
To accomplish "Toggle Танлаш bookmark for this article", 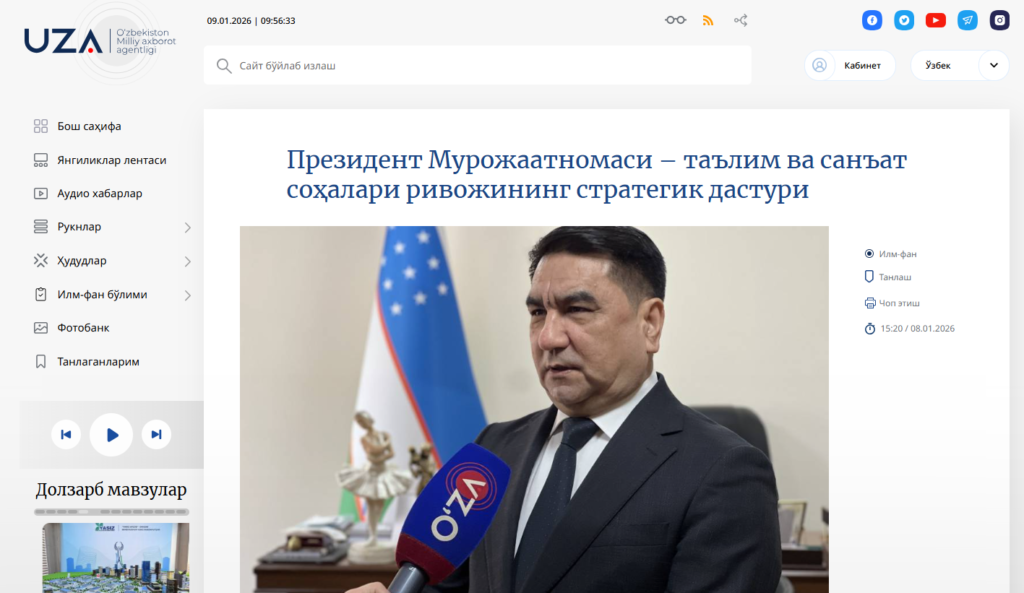I will pyautogui.click(x=888, y=277).
